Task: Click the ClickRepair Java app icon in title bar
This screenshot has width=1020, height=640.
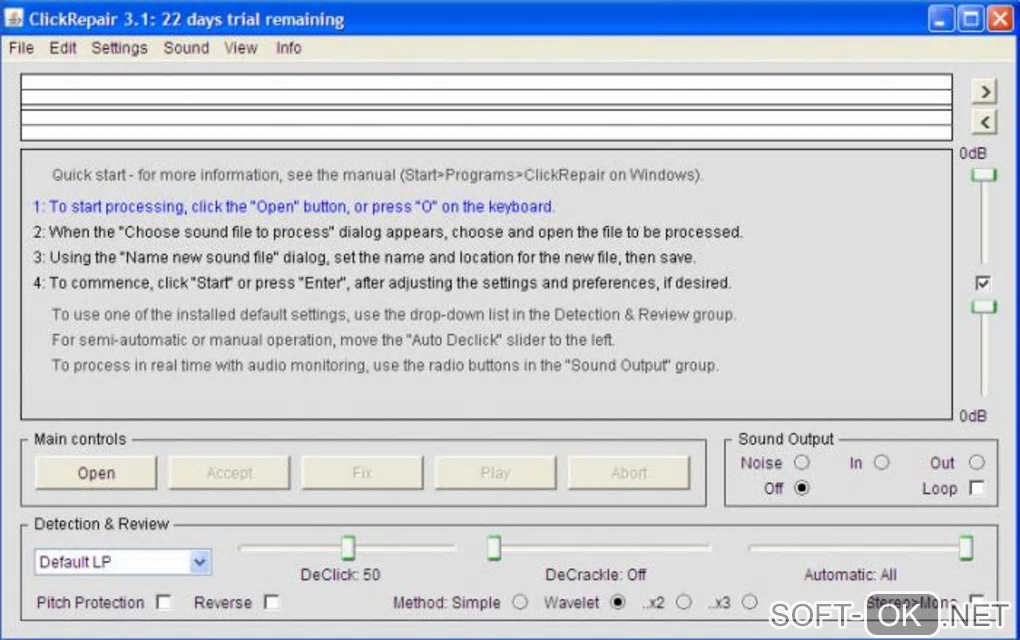Action: tap(14, 18)
